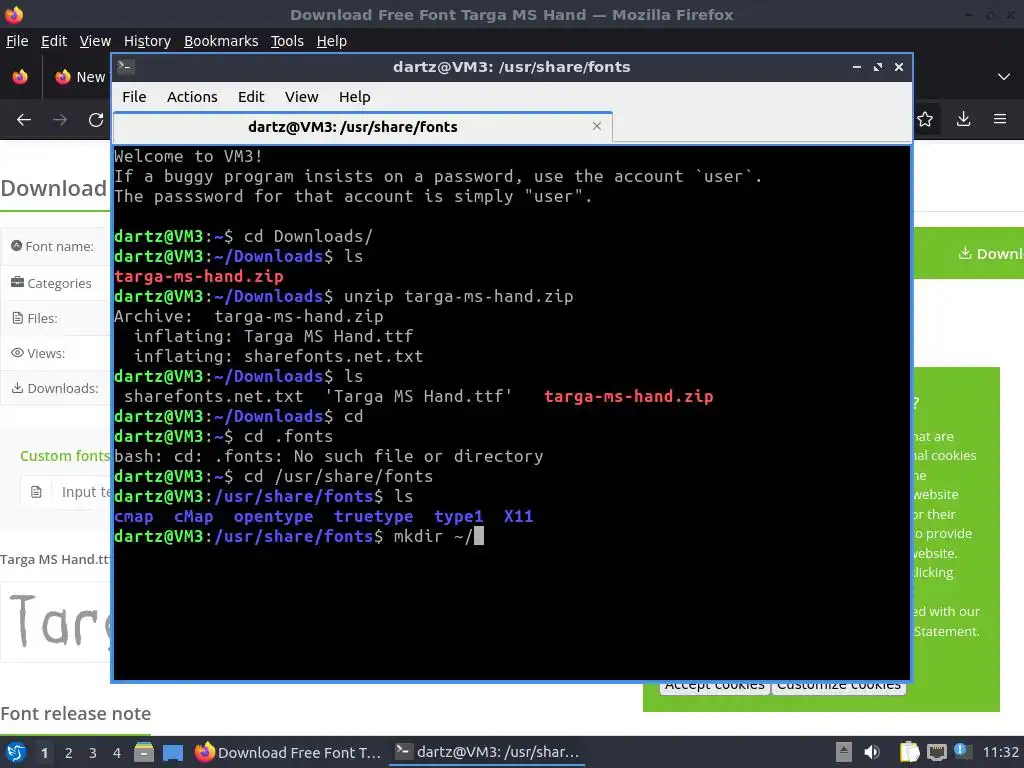Click terminal window icon in title bar

coord(126,67)
